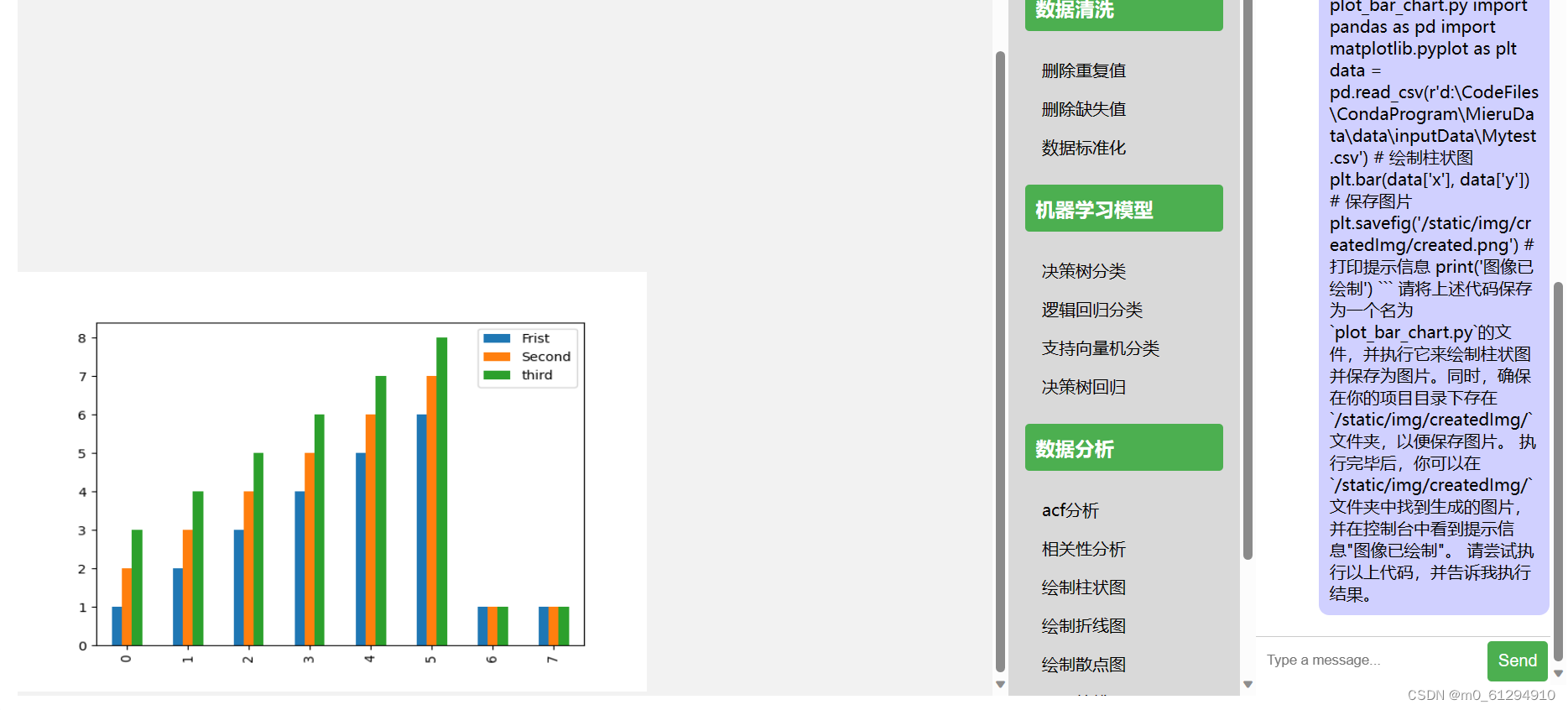This screenshot has height=710, width=1568.
Task: Select 支持向量机分类 entry
Action: click(x=1100, y=349)
